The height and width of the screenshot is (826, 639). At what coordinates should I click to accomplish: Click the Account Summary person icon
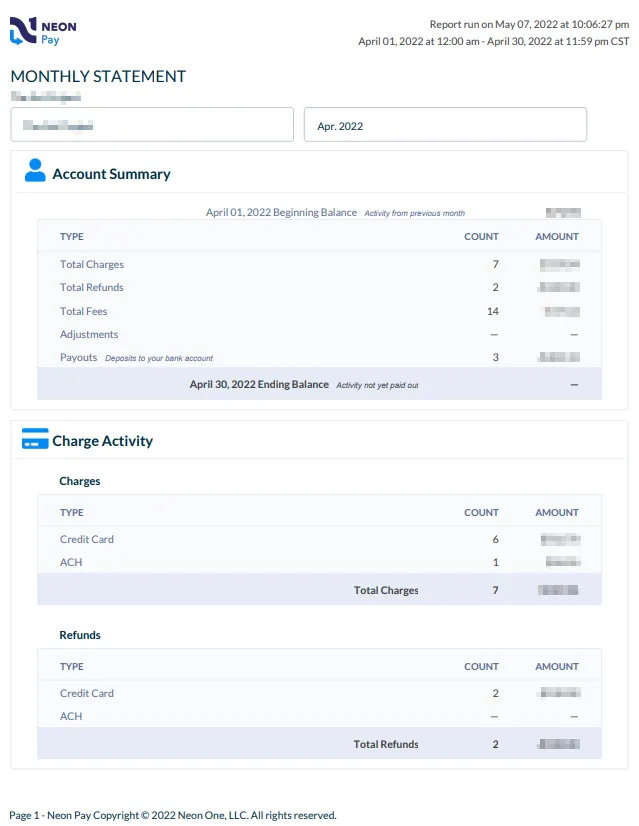(35, 170)
